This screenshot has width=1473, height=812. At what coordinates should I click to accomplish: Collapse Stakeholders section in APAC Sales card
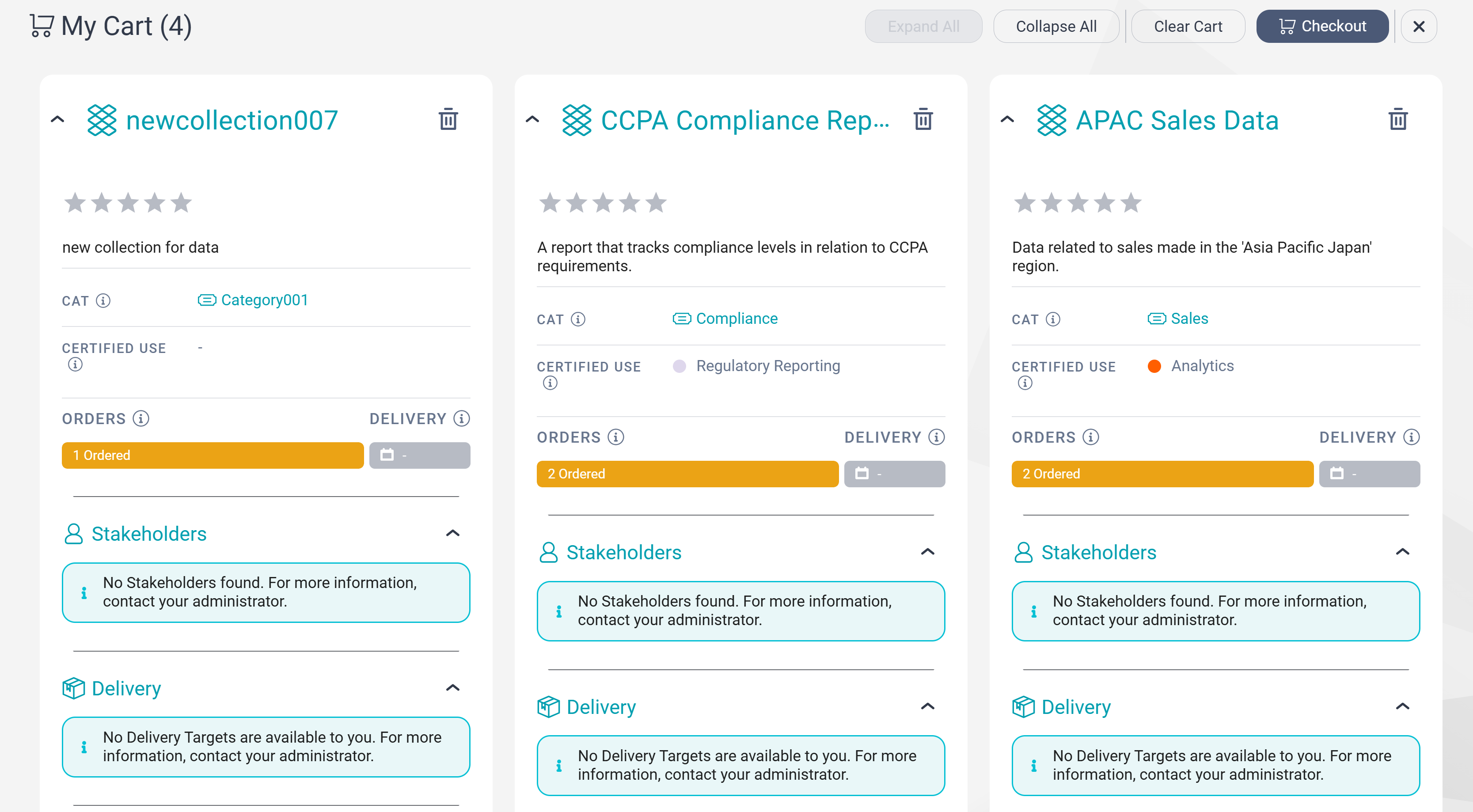[1403, 552]
